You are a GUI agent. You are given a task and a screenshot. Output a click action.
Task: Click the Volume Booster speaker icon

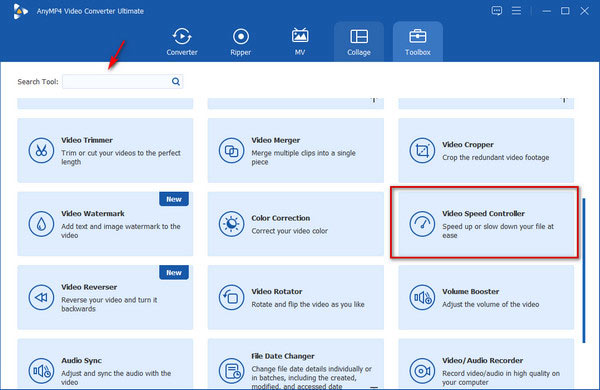pyautogui.click(x=422, y=297)
